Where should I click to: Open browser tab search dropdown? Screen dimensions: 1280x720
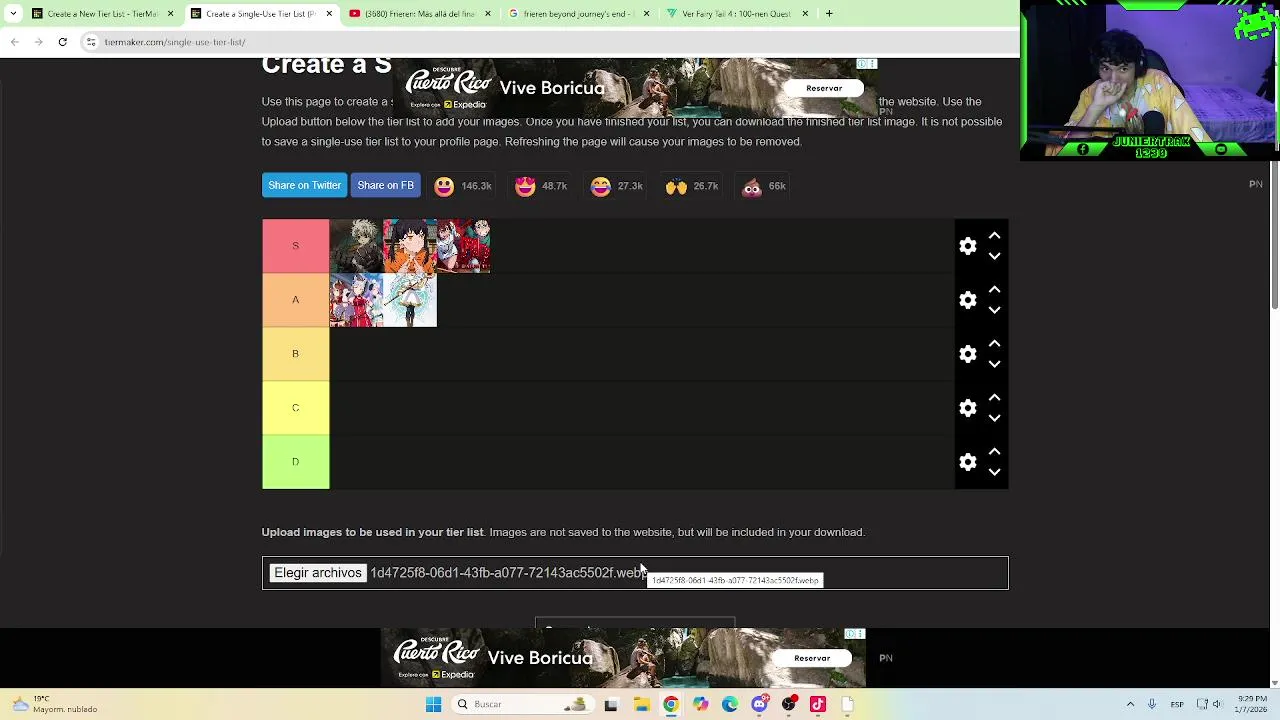(12, 13)
